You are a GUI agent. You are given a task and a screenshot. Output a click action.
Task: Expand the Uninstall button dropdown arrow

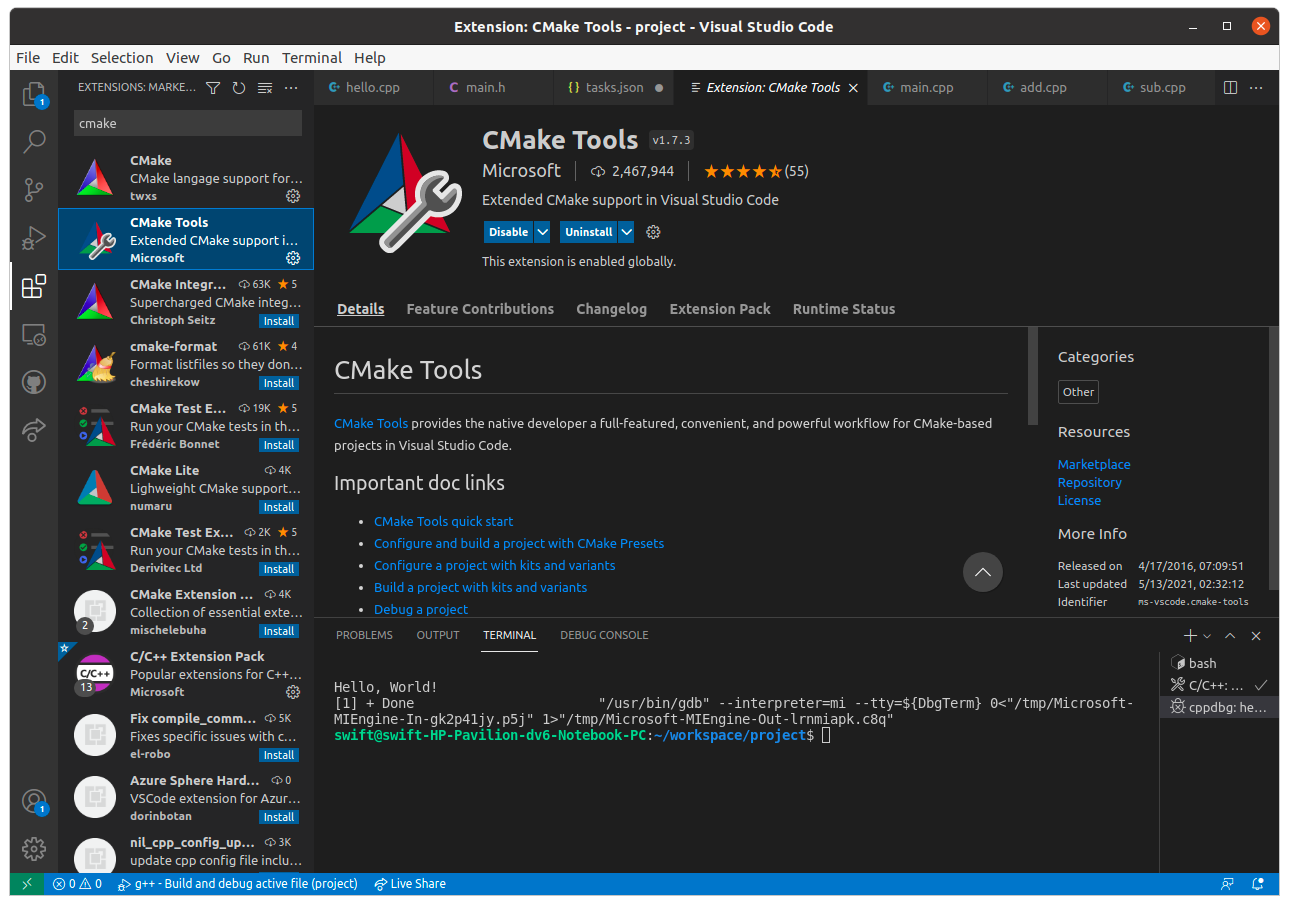626,232
